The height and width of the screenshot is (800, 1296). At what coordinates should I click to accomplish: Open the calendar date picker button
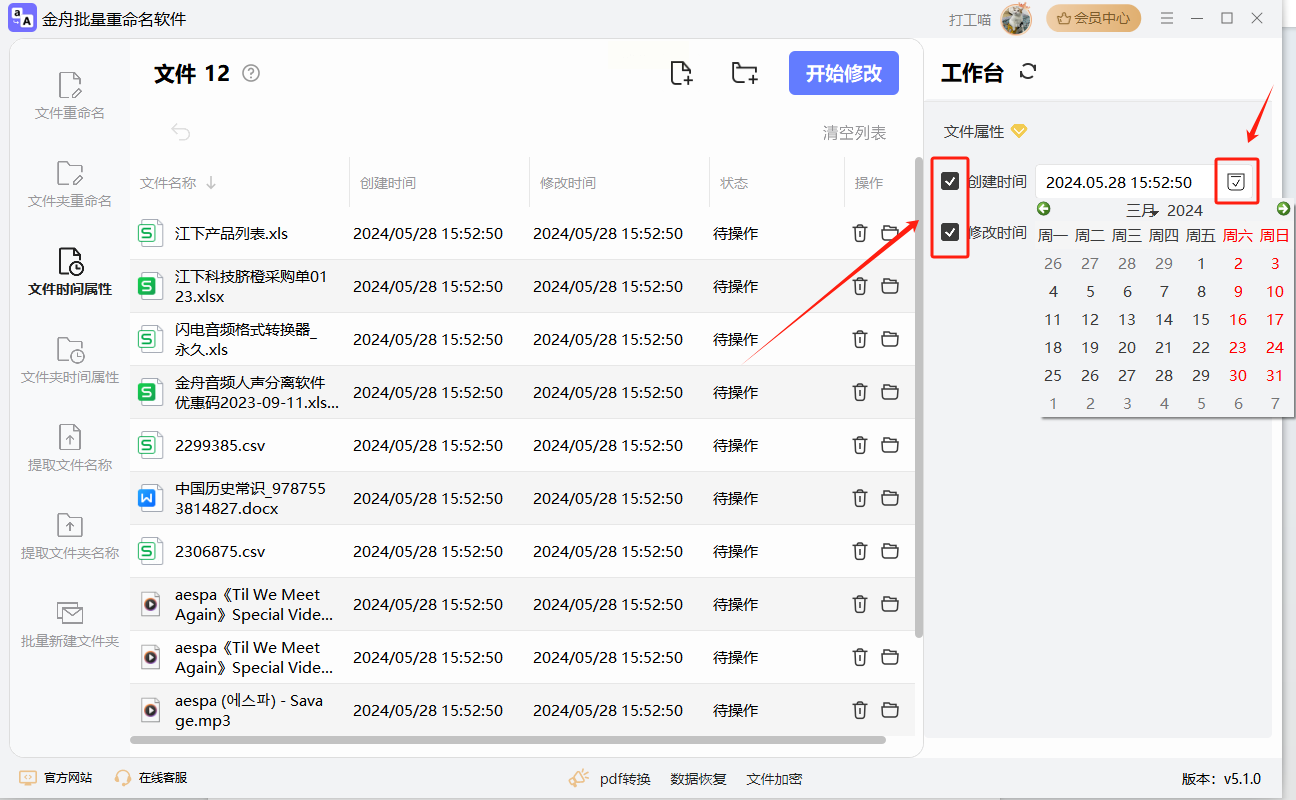[x=1236, y=181]
